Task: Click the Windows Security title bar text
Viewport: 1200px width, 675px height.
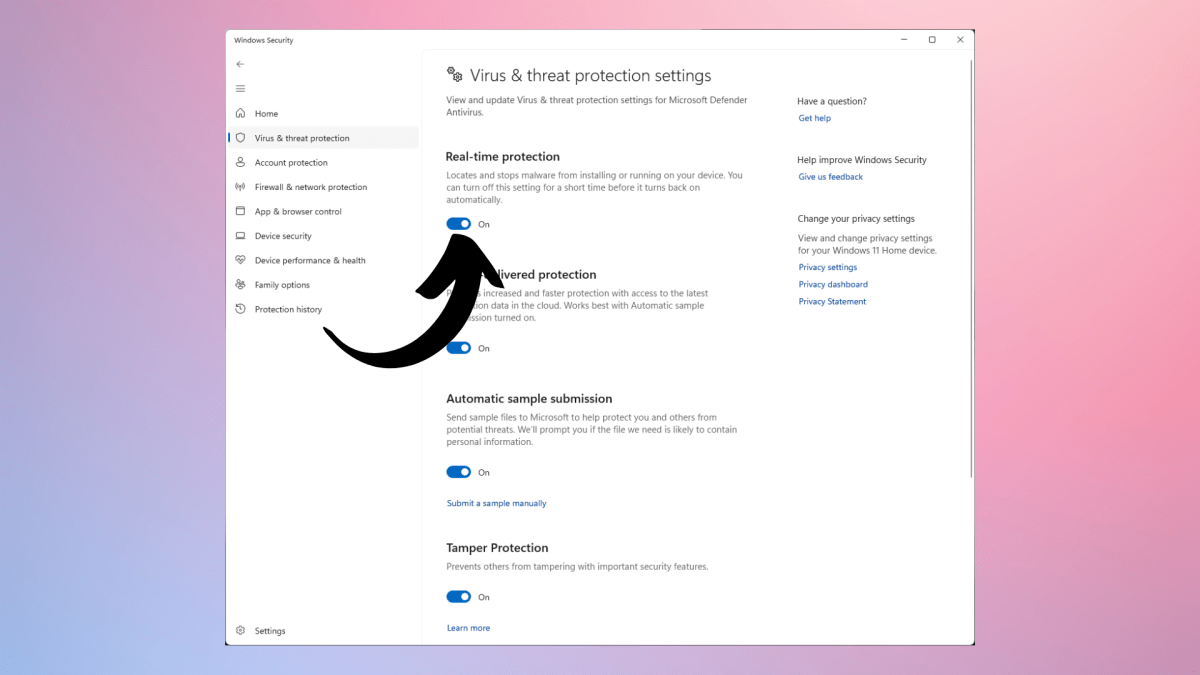Action: (264, 40)
